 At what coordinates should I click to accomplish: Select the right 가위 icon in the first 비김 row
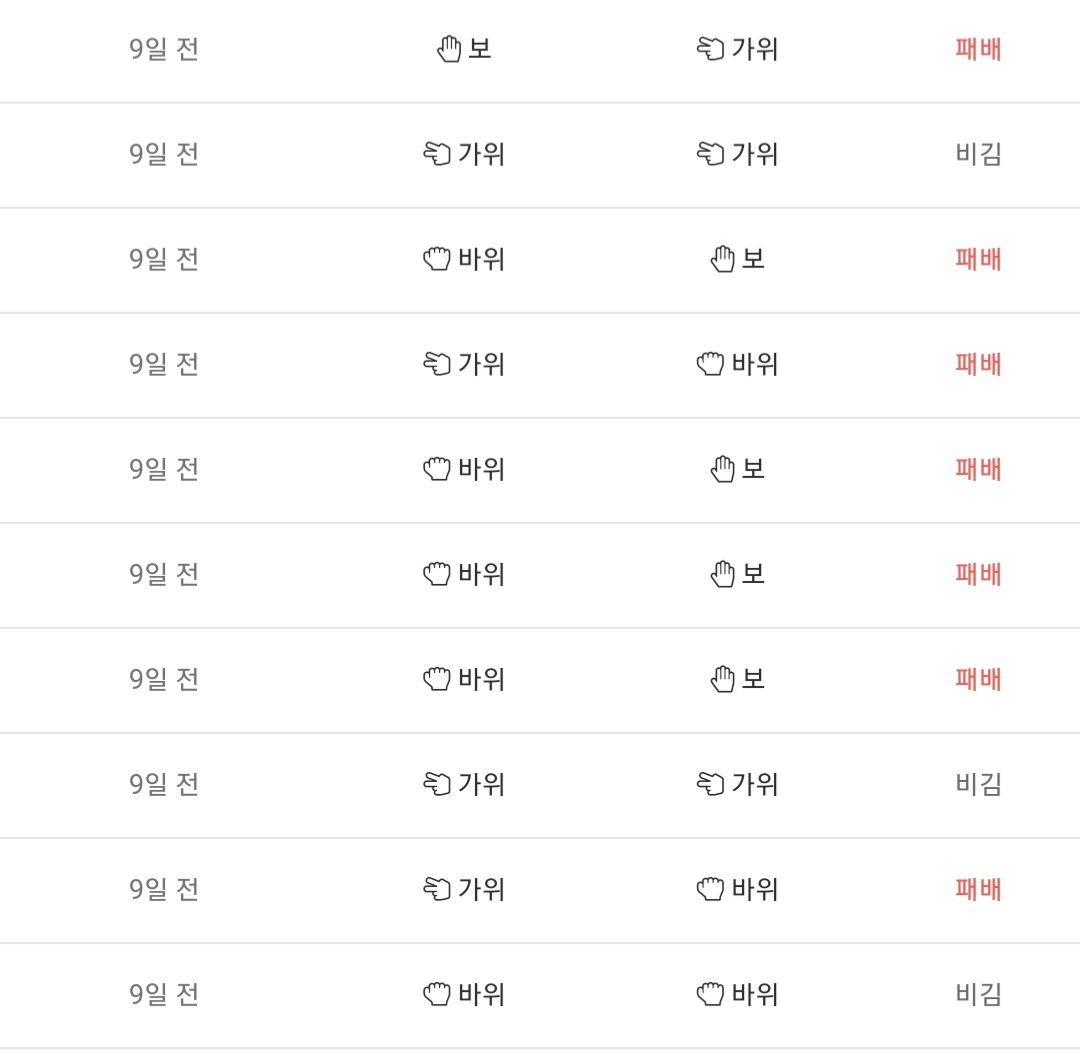(x=710, y=154)
